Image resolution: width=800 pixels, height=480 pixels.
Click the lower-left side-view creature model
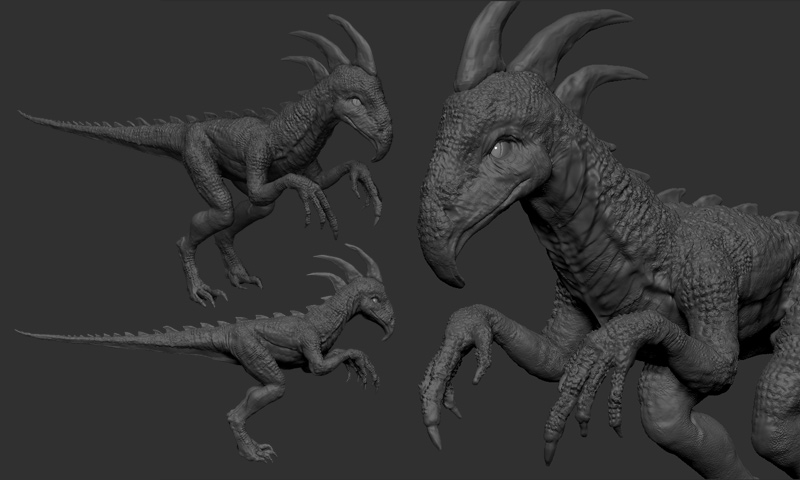click(x=205, y=352)
